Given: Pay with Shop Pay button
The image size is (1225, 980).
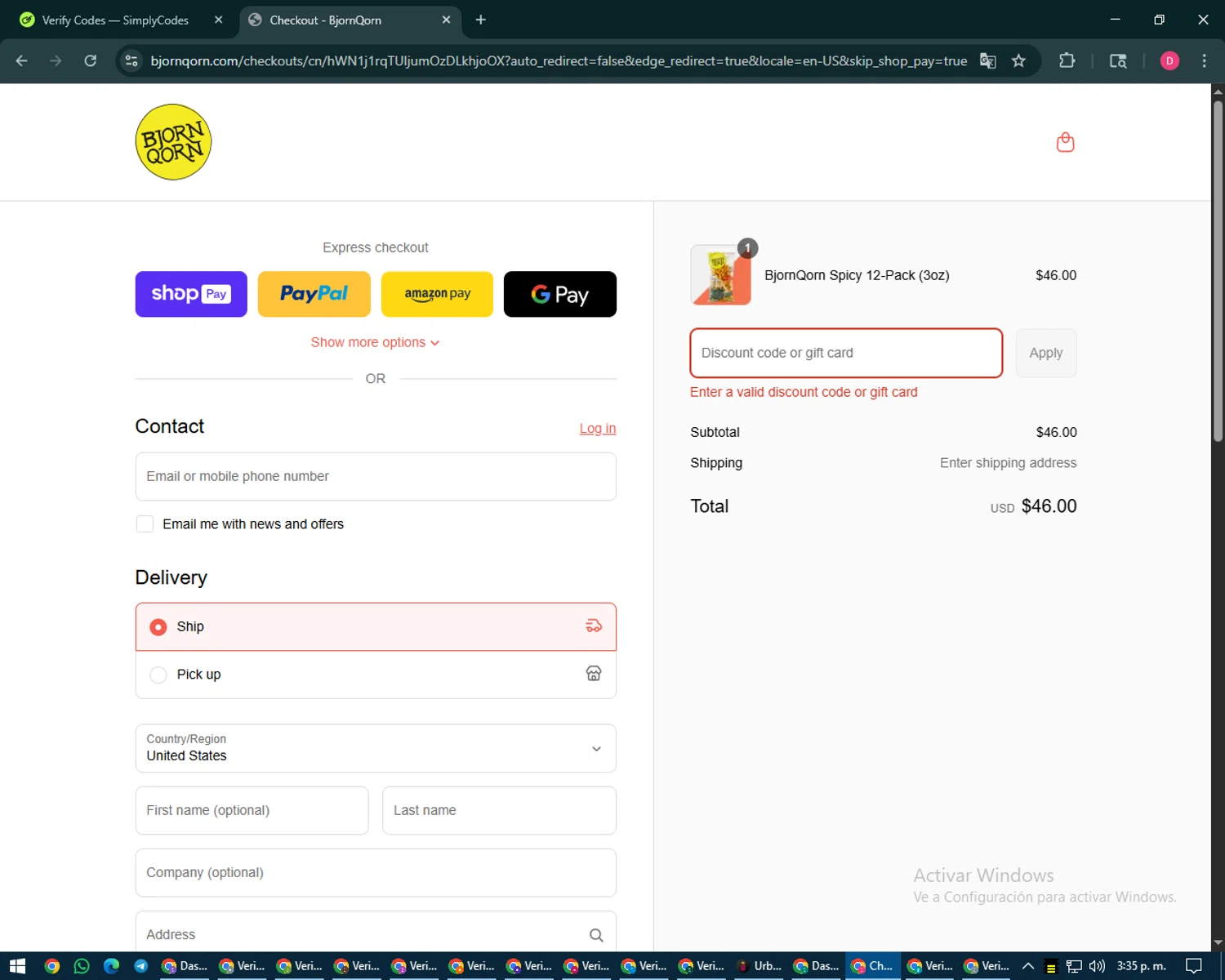Looking at the screenshot, I should (191, 294).
